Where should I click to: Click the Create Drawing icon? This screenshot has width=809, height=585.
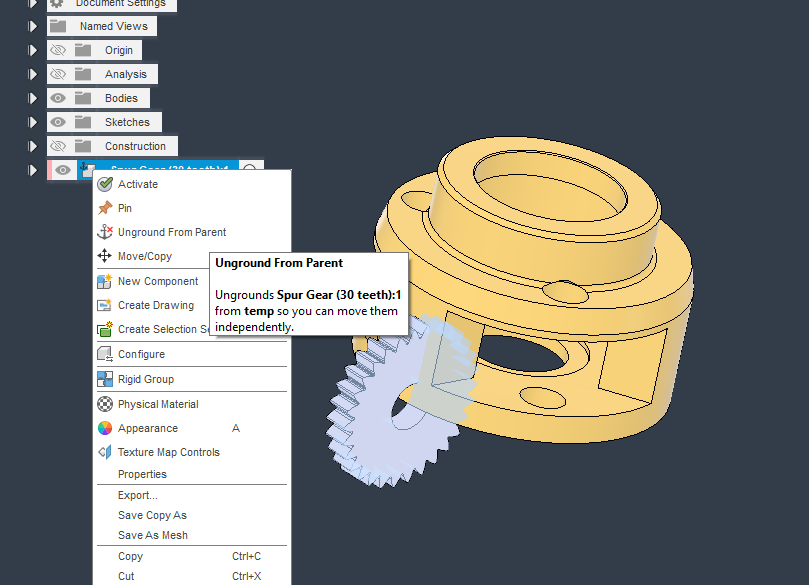tap(105, 305)
